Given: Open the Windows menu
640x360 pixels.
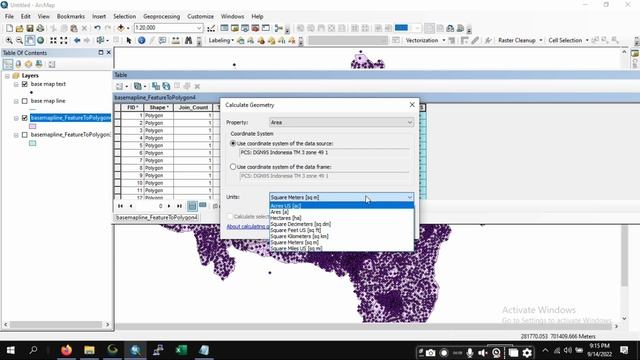Looking at the screenshot, I should point(232,16).
